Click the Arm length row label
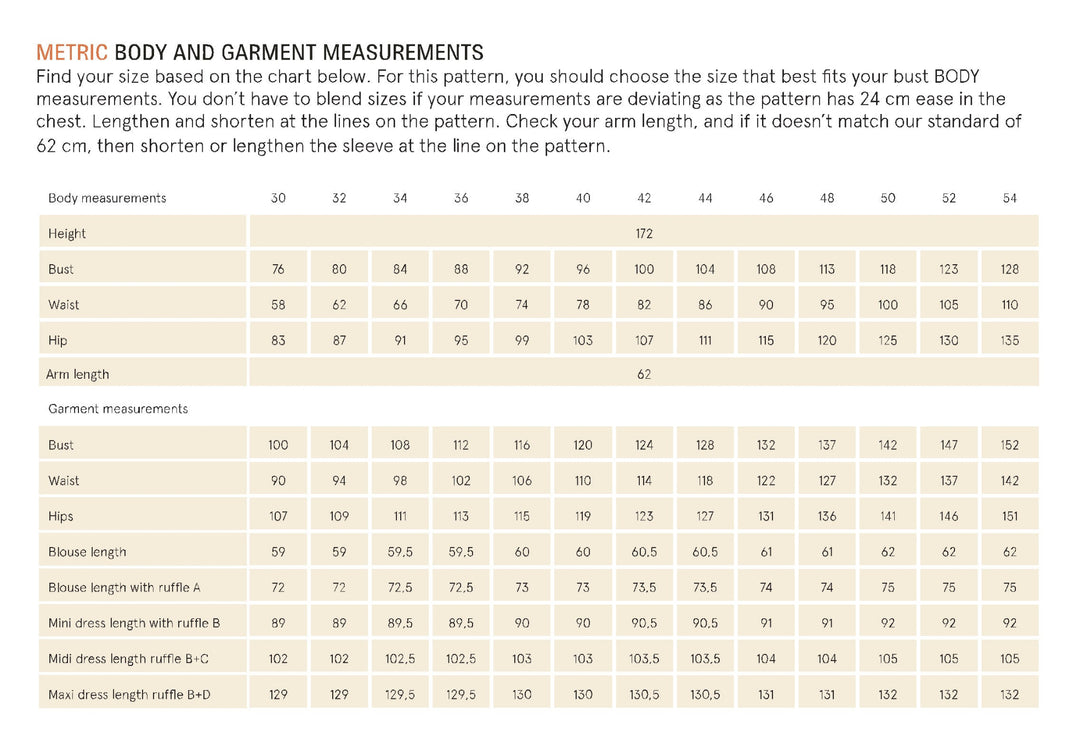The width and height of the screenshot is (1080, 740). point(77,375)
